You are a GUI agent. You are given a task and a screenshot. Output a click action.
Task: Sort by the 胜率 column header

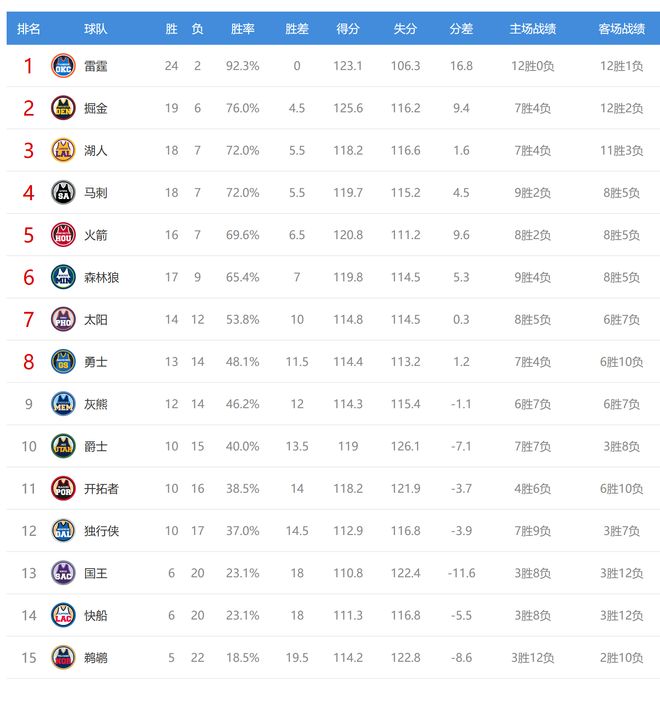242,29
